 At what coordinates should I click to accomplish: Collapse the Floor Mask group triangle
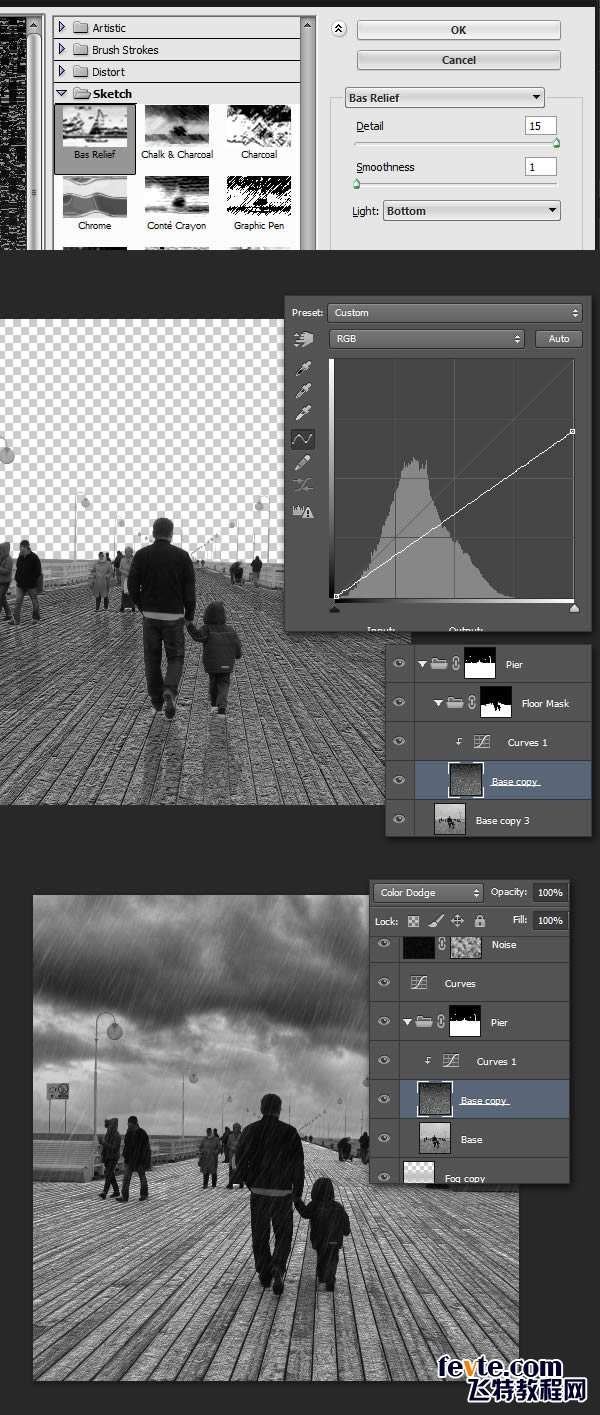pos(438,703)
